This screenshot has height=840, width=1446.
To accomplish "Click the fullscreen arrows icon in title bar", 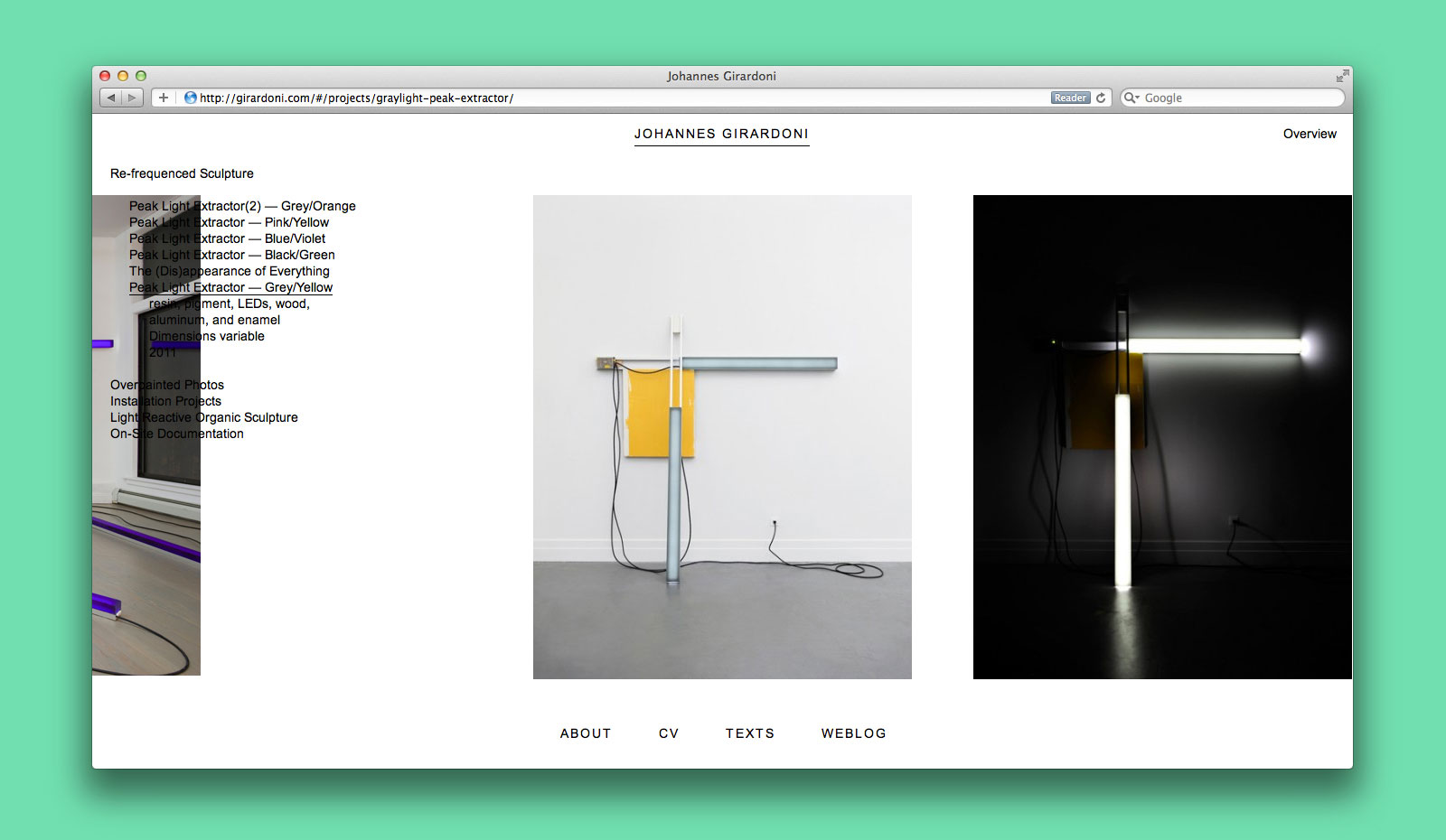I will pos(1342,76).
